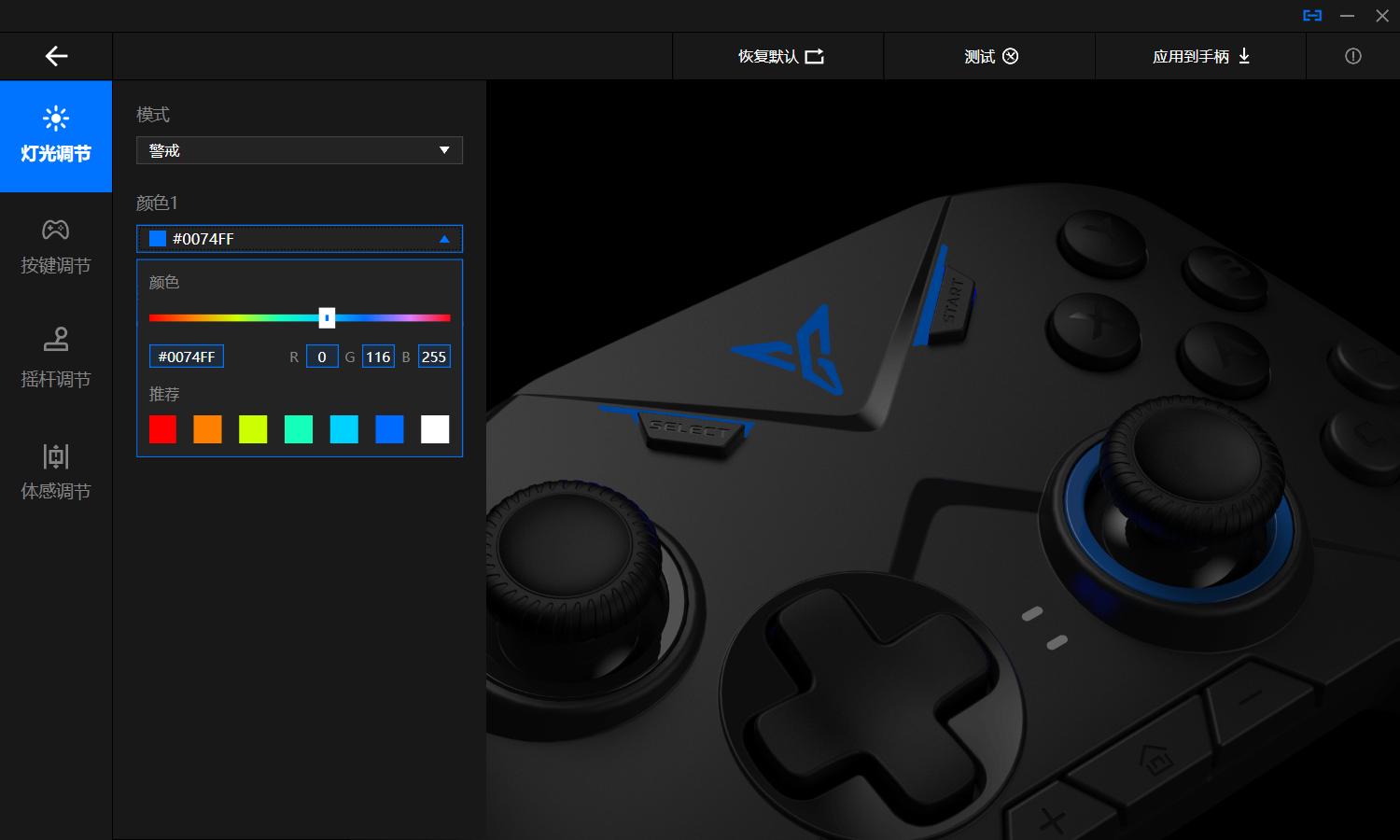Screen dimensions: 1400x840
Task: Apply settings with 应用到手柄
Action: (1200, 56)
